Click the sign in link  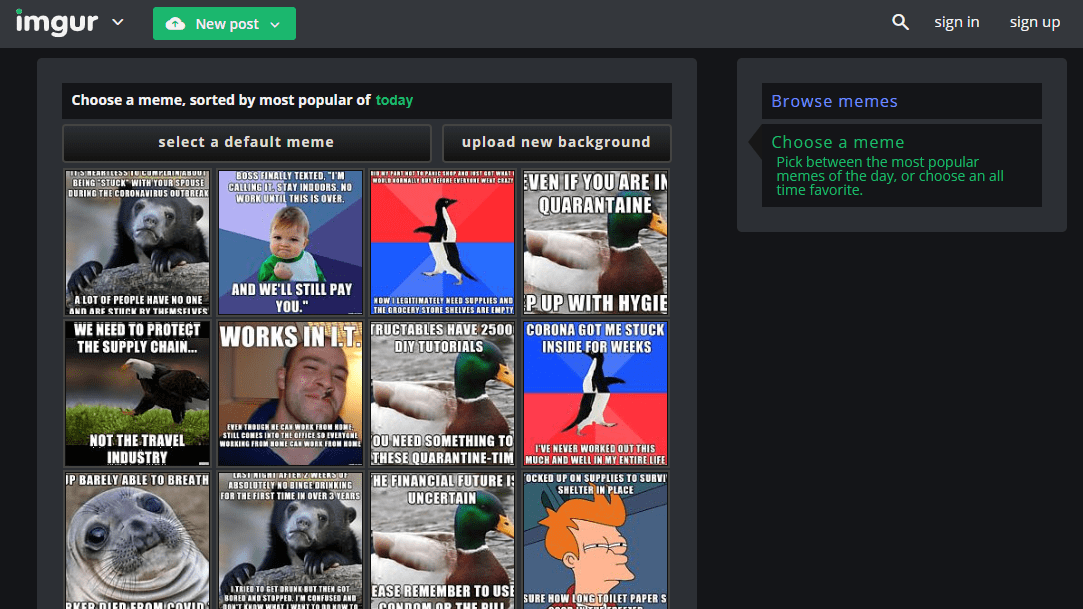(956, 22)
